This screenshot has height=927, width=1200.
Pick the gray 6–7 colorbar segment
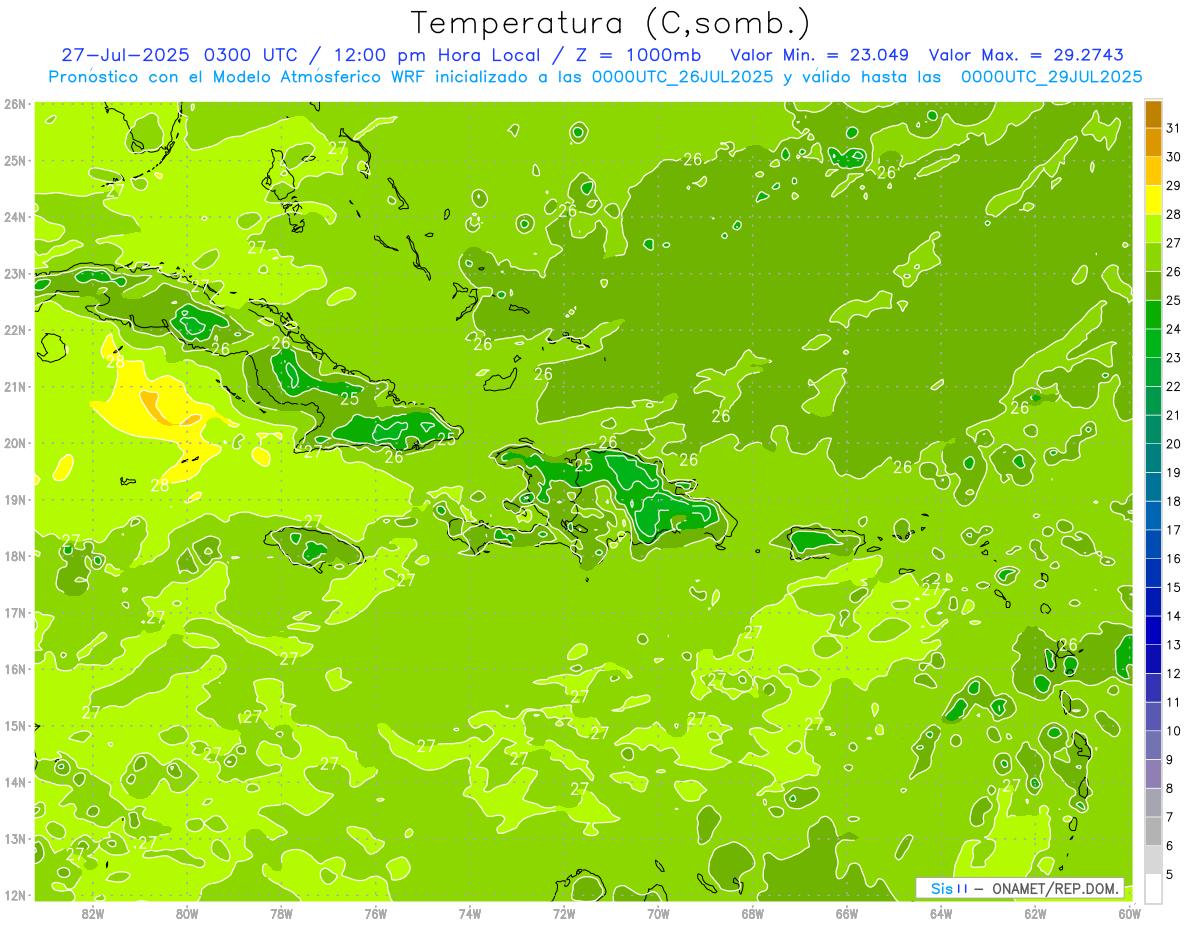(x=1153, y=831)
